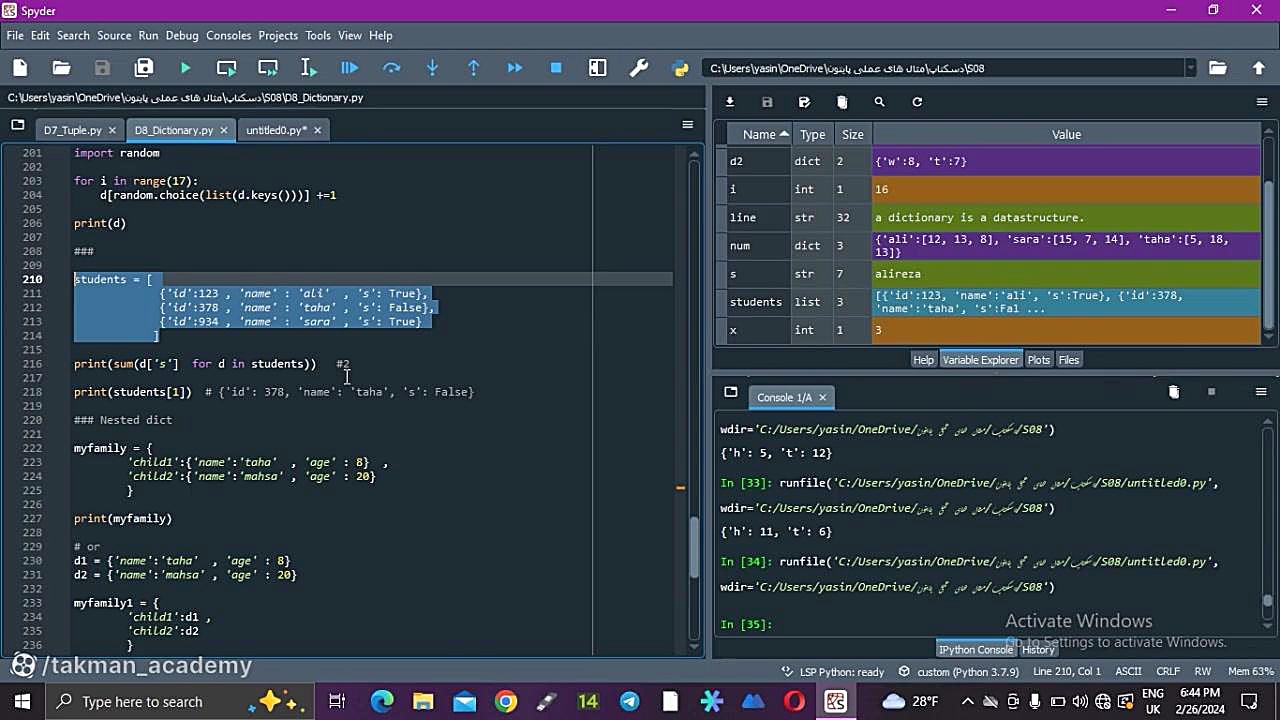Image resolution: width=1280 pixels, height=720 pixels.
Task: Sort variables by Name column header
Action: 759,134
